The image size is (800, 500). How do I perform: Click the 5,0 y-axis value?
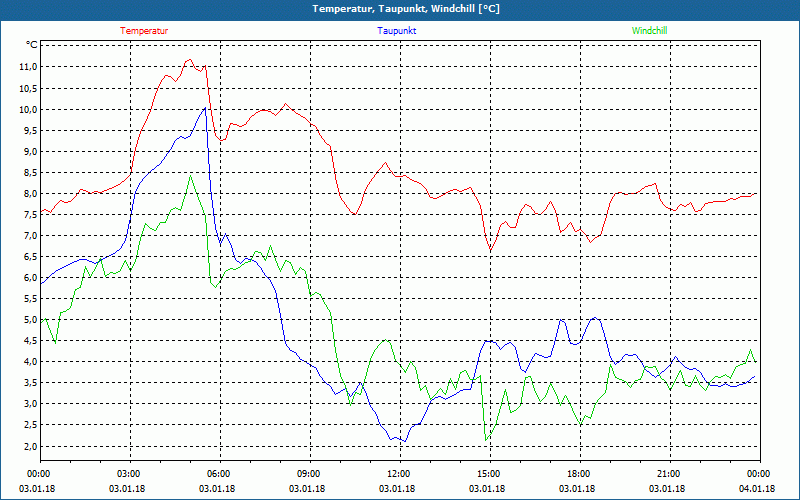point(30,320)
